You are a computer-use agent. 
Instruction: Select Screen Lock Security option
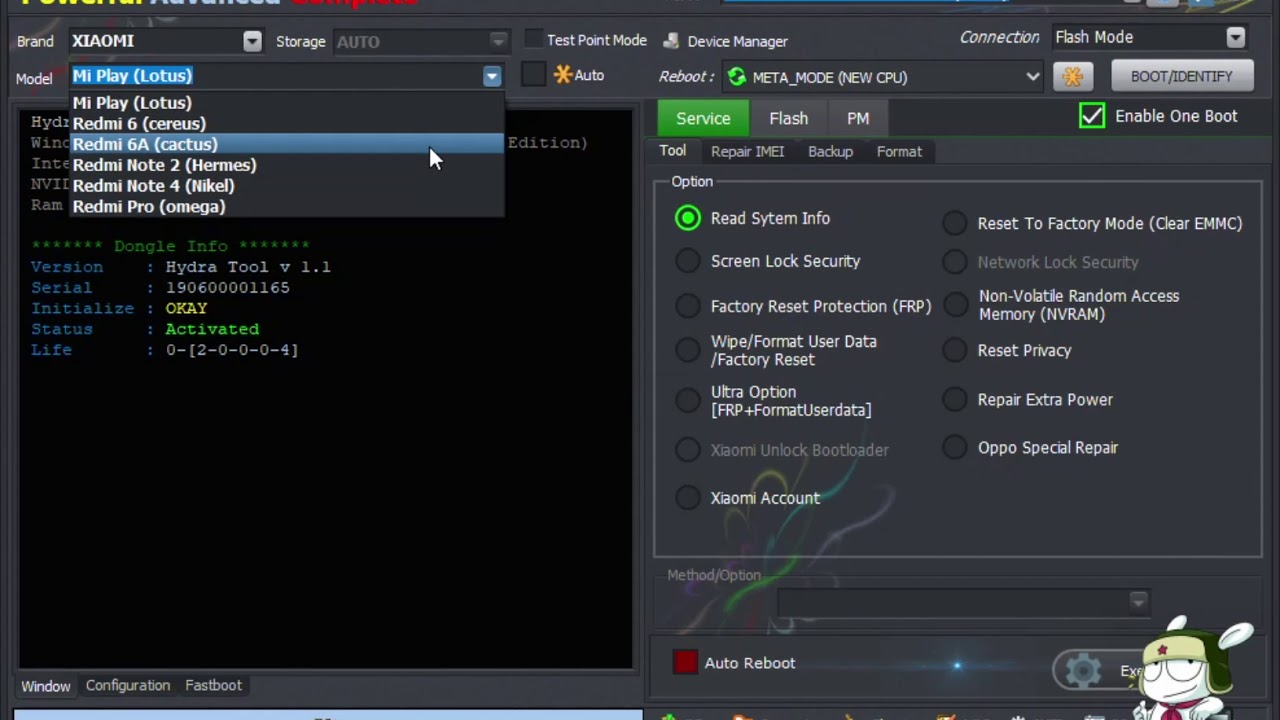[x=688, y=261]
